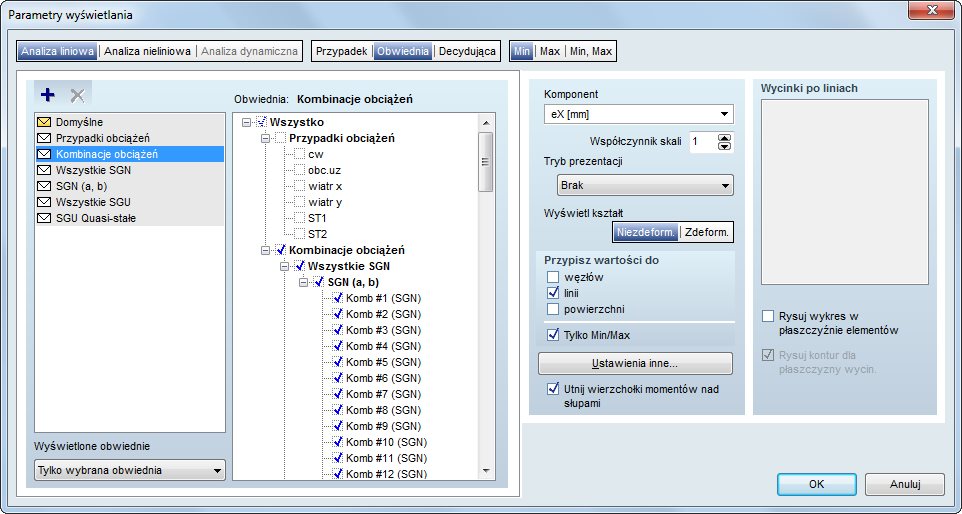Screen dimensions: 962x514
Task: Collapse the Kombinacje obciążeń tree node
Action: (x=265, y=250)
